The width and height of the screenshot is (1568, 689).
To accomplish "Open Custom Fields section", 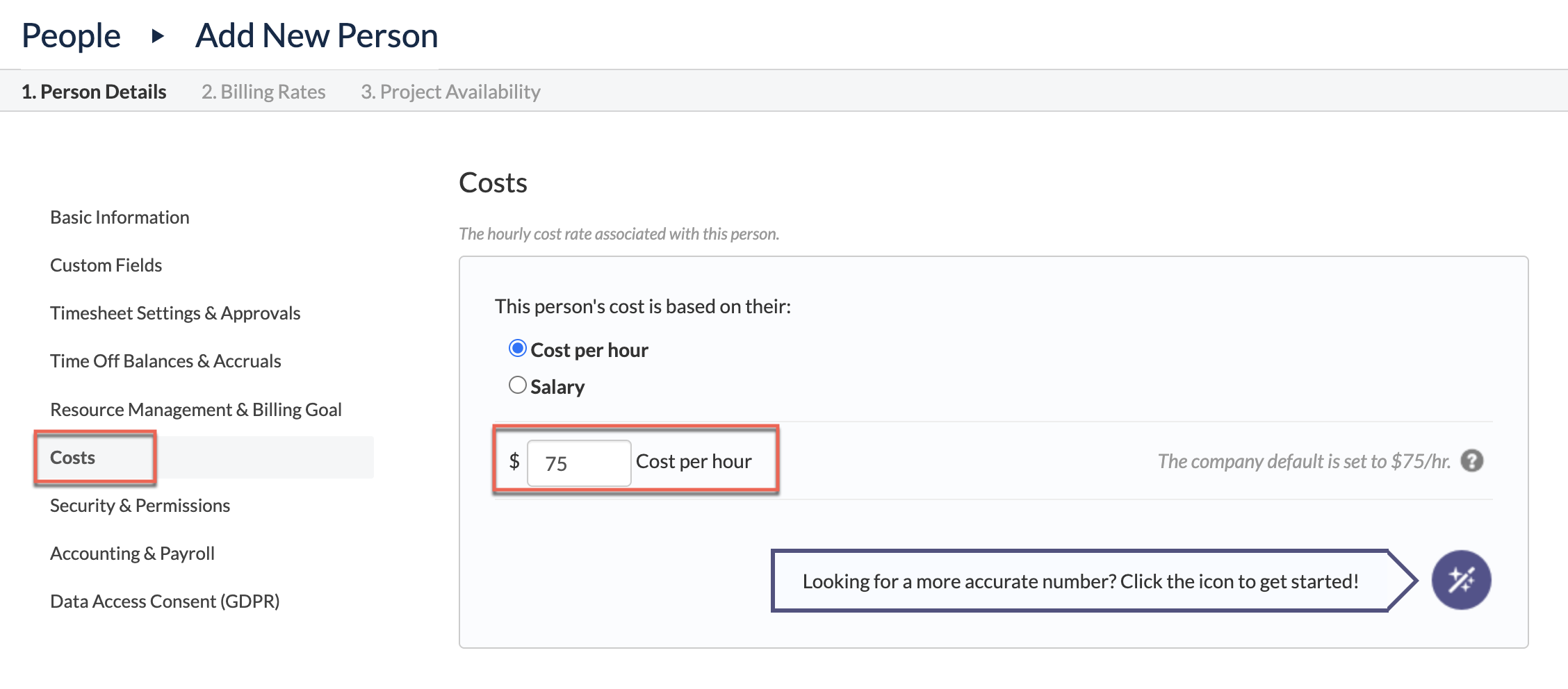I will click(x=106, y=265).
